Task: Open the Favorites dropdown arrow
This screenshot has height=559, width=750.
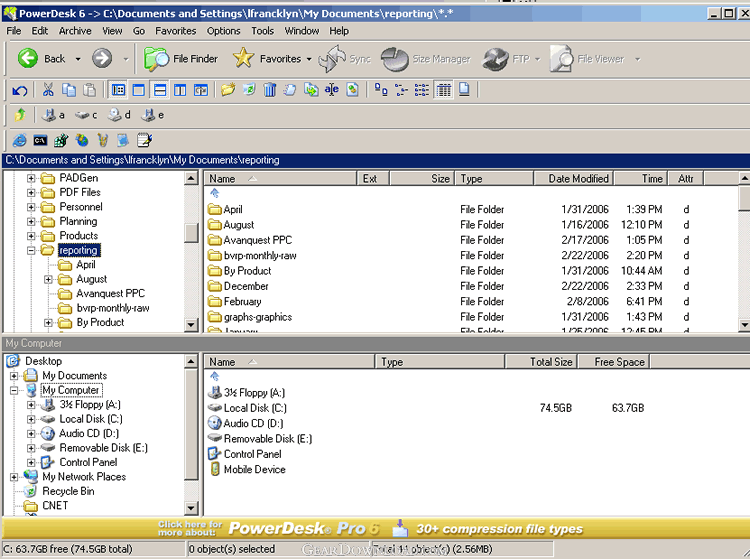Action: [309, 59]
